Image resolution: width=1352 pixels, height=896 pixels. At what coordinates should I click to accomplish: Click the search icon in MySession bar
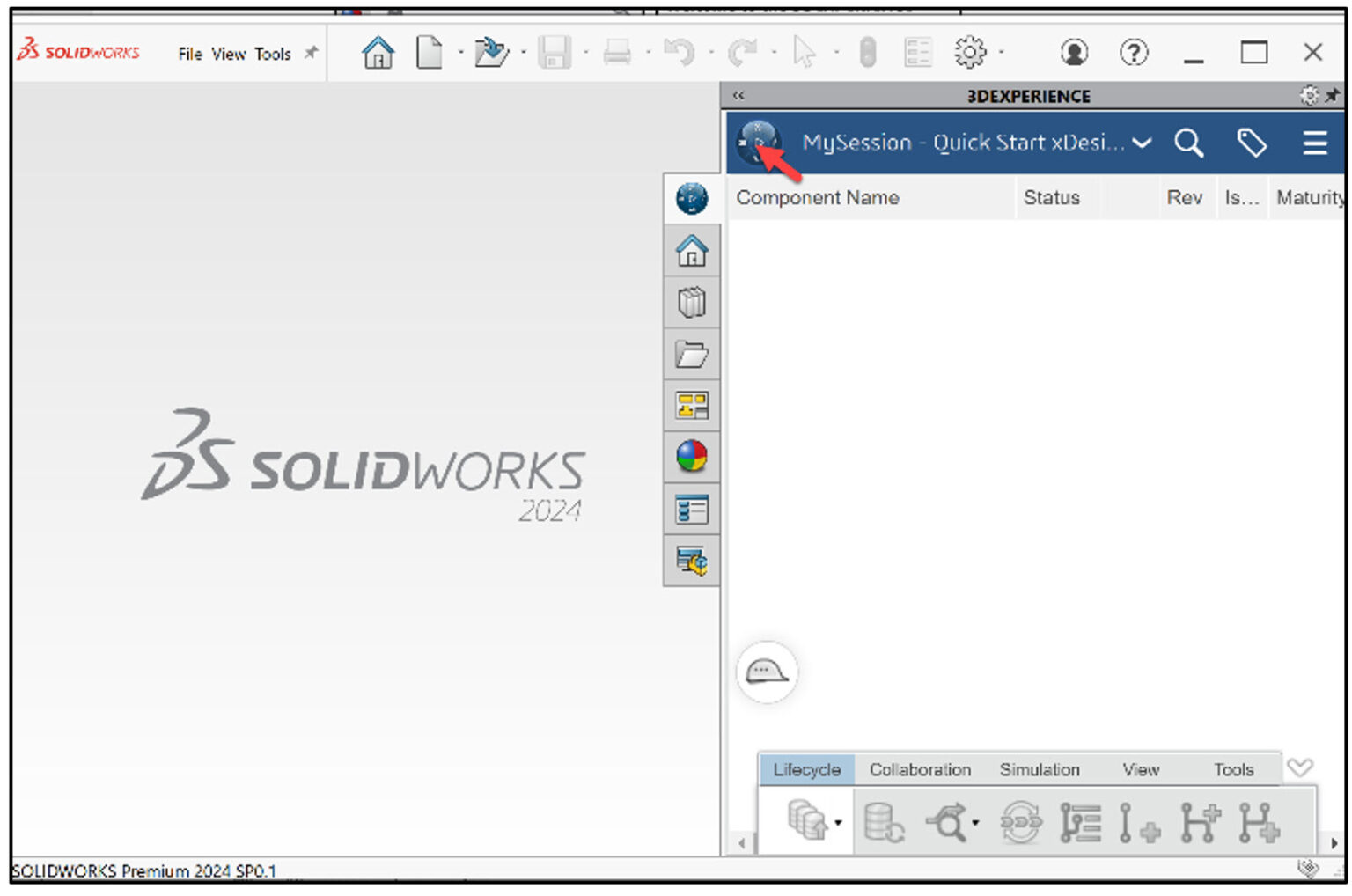pyautogui.click(x=1189, y=143)
